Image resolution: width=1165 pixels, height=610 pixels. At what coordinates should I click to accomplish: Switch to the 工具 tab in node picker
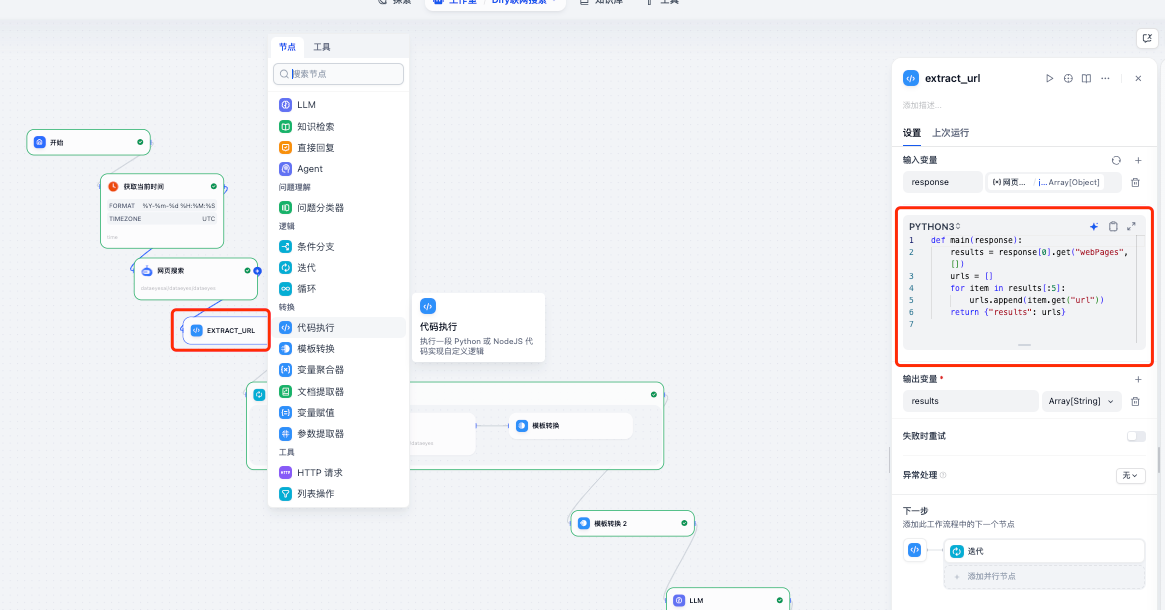pyautogui.click(x=322, y=47)
